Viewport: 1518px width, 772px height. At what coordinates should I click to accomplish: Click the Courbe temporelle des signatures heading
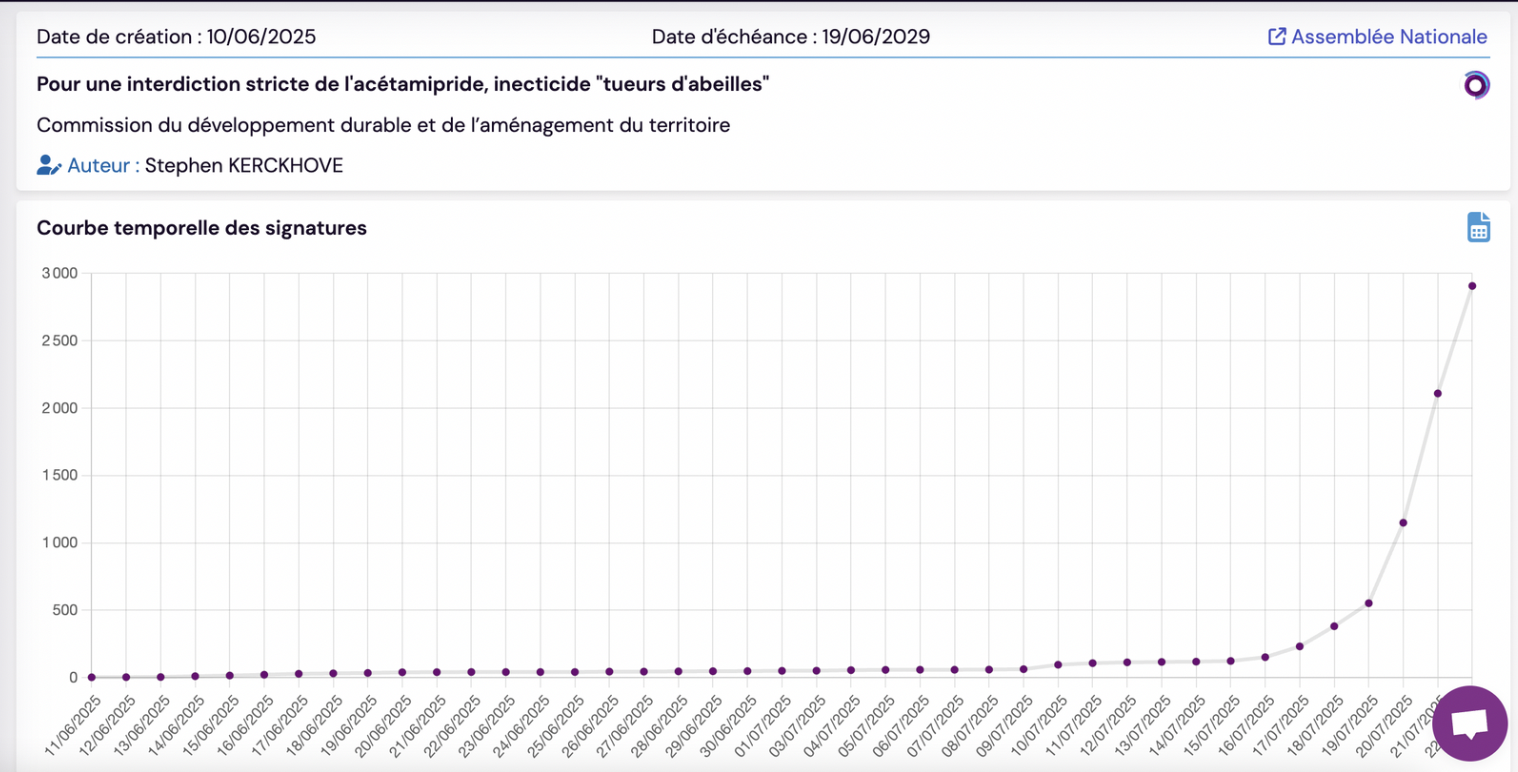[202, 228]
